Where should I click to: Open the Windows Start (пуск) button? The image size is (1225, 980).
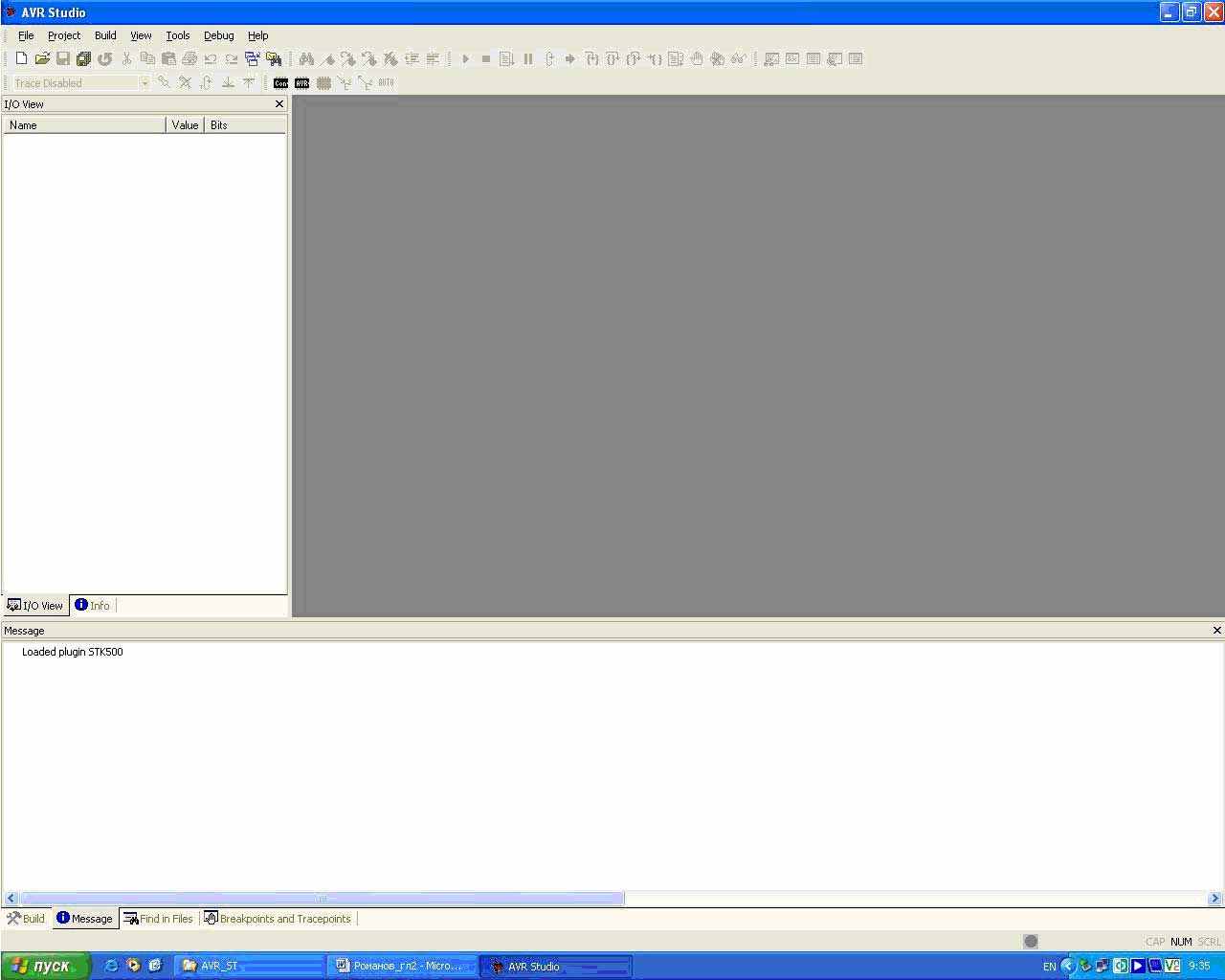[45, 966]
